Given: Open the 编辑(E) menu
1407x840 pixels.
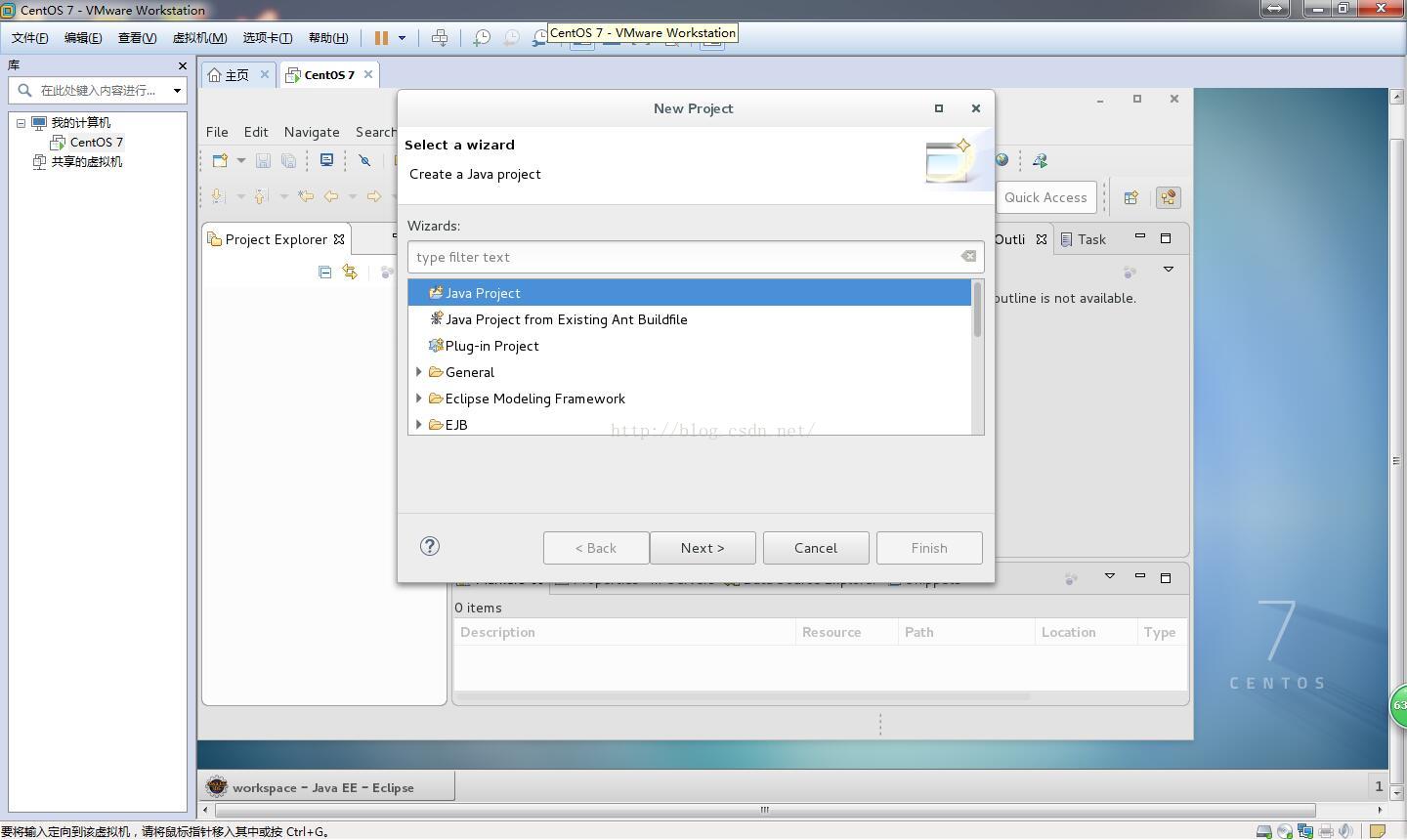Looking at the screenshot, I should click(83, 38).
